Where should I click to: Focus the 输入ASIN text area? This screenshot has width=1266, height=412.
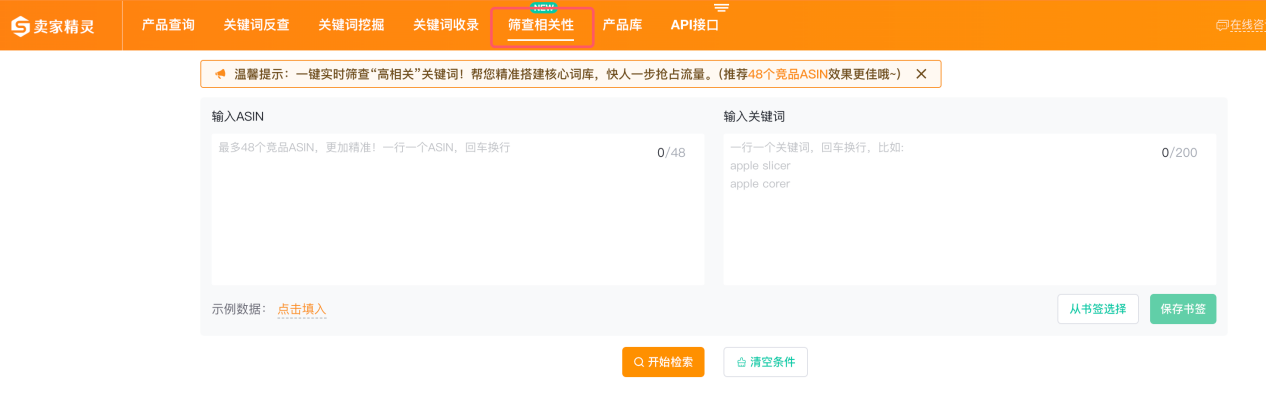click(457, 210)
